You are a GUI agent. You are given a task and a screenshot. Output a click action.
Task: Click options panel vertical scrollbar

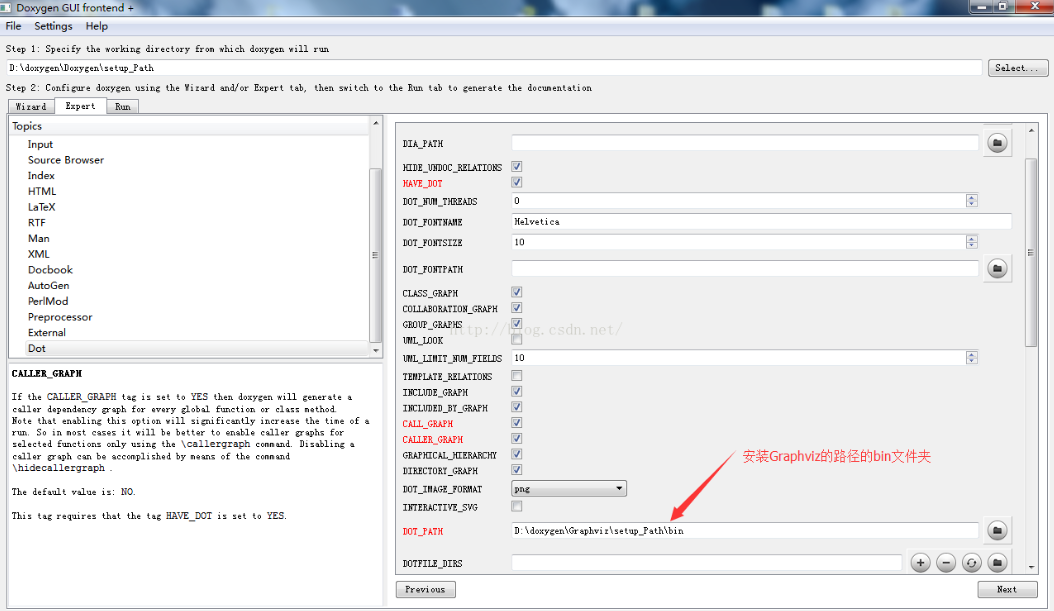pos(1031,253)
